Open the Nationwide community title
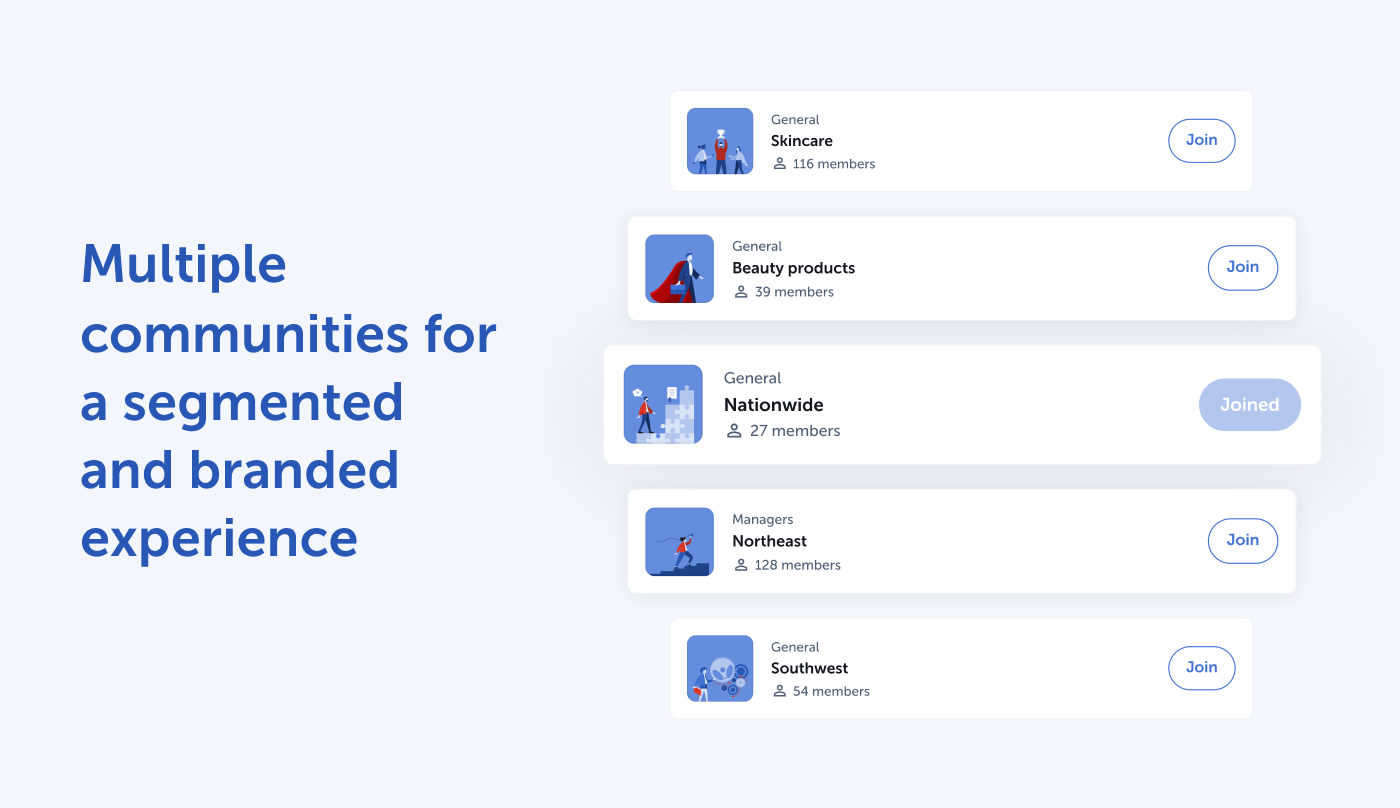1400x808 pixels. [x=774, y=405]
